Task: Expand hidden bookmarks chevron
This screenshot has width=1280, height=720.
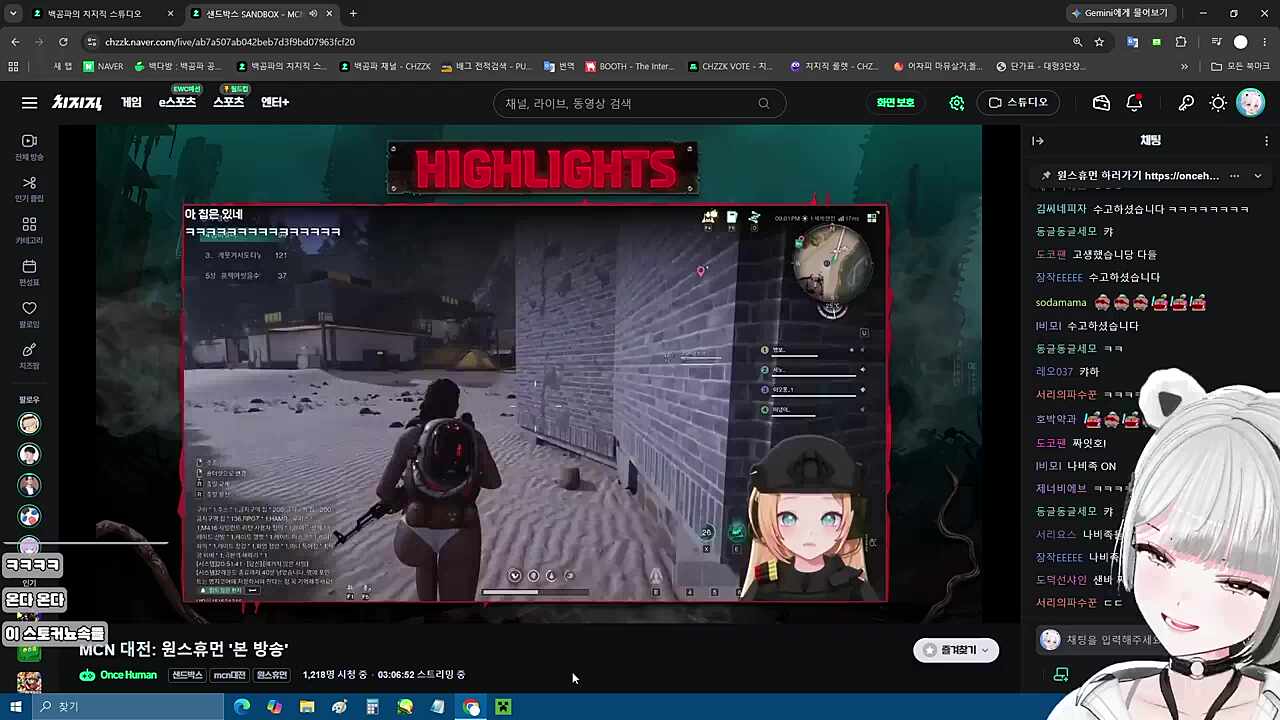Action: pyautogui.click(x=1184, y=67)
